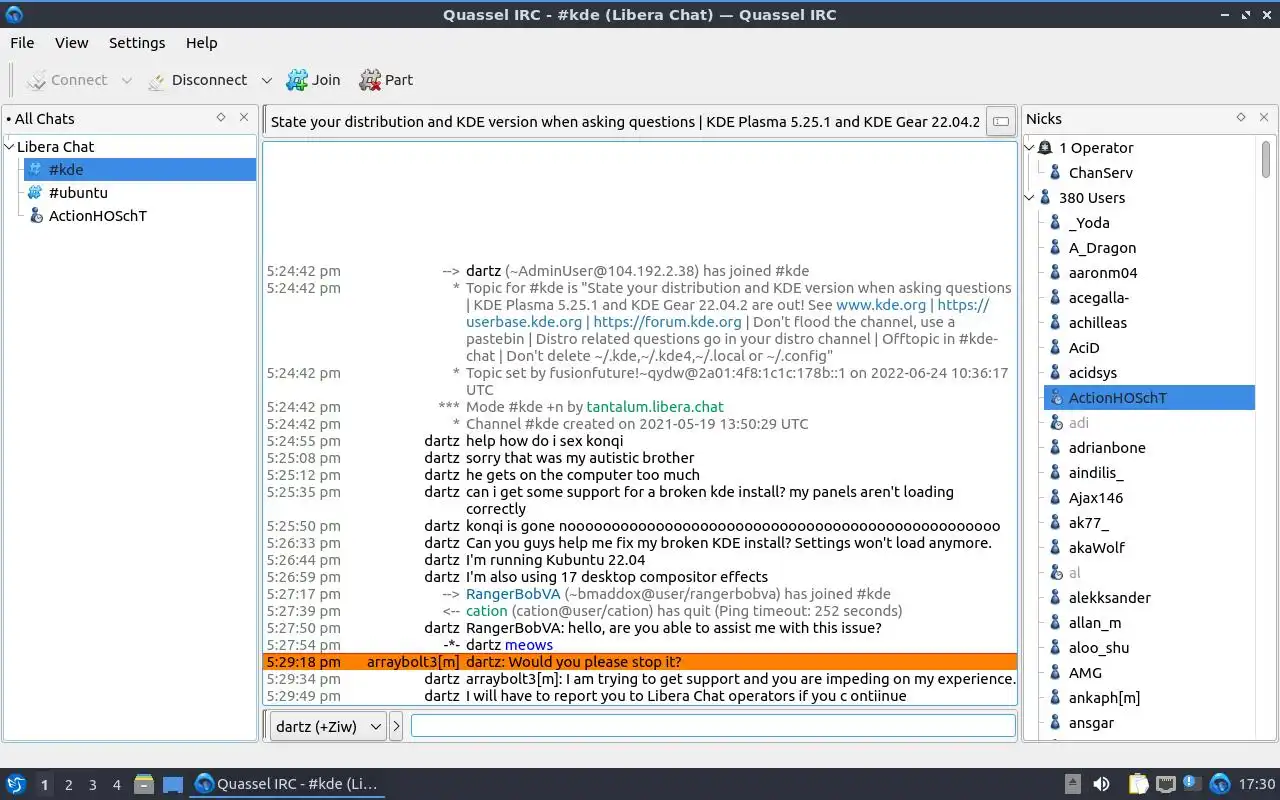Collapse the Libera Chat network tree
The height and width of the screenshot is (800, 1280).
point(10,146)
